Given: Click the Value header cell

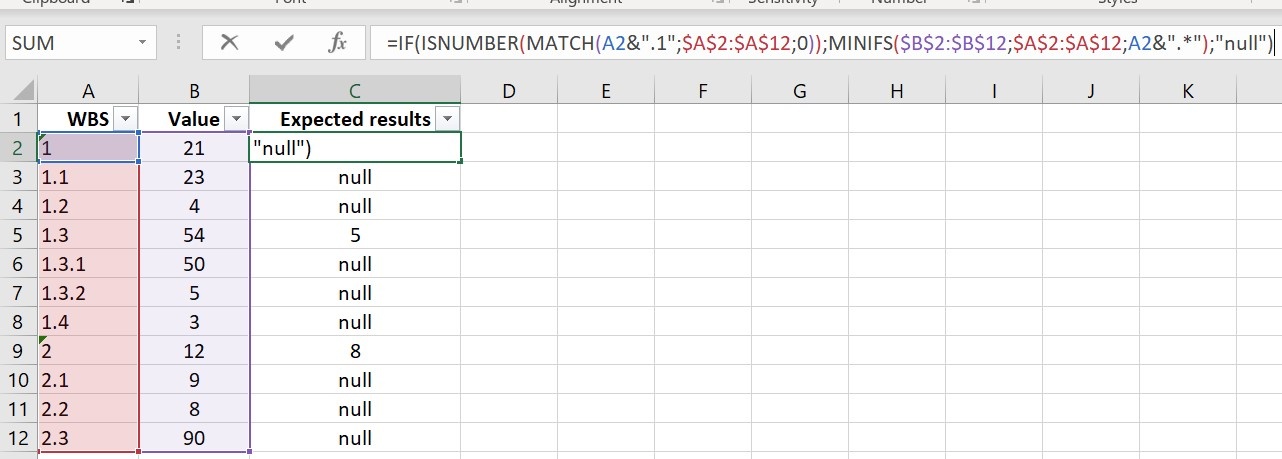Looking at the screenshot, I should coord(194,119).
